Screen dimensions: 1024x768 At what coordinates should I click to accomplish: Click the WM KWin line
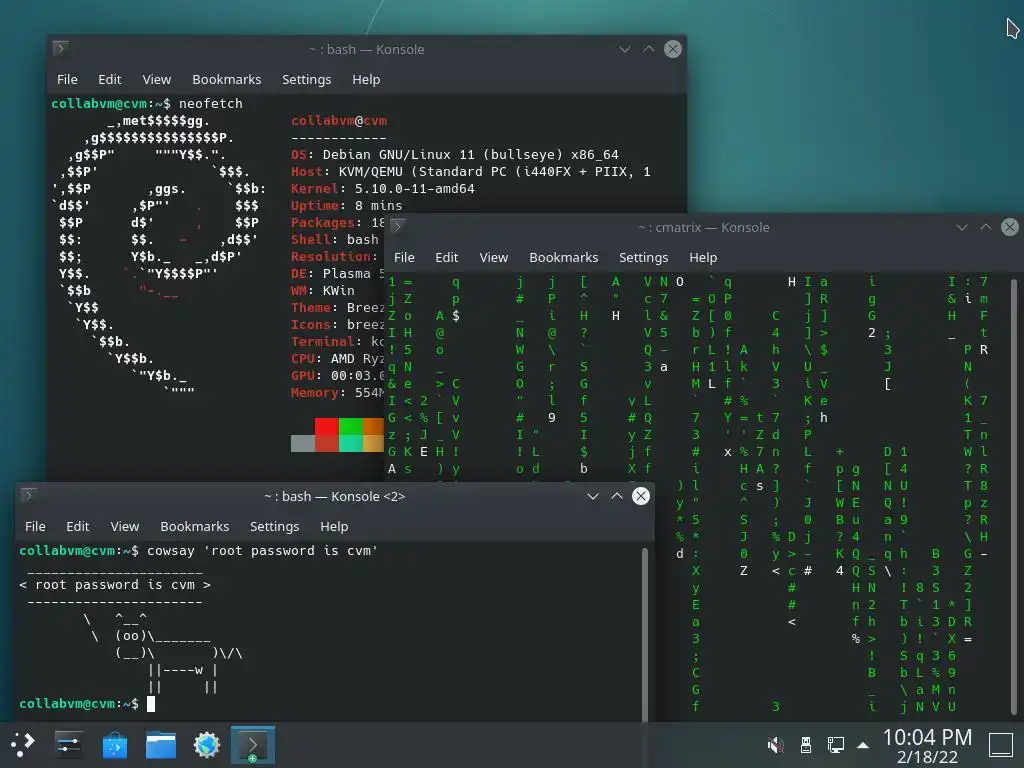coord(323,290)
